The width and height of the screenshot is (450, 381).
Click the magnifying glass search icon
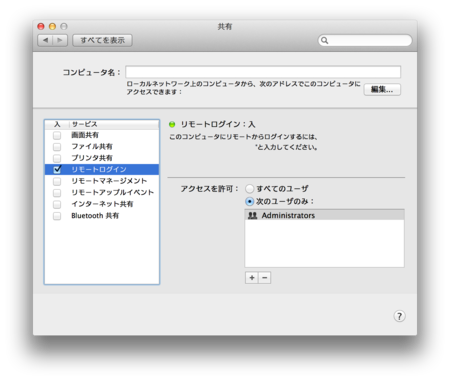click(324, 41)
